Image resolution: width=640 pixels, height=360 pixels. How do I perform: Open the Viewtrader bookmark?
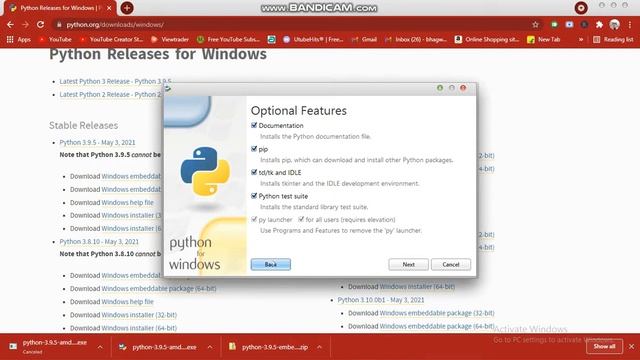170,40
